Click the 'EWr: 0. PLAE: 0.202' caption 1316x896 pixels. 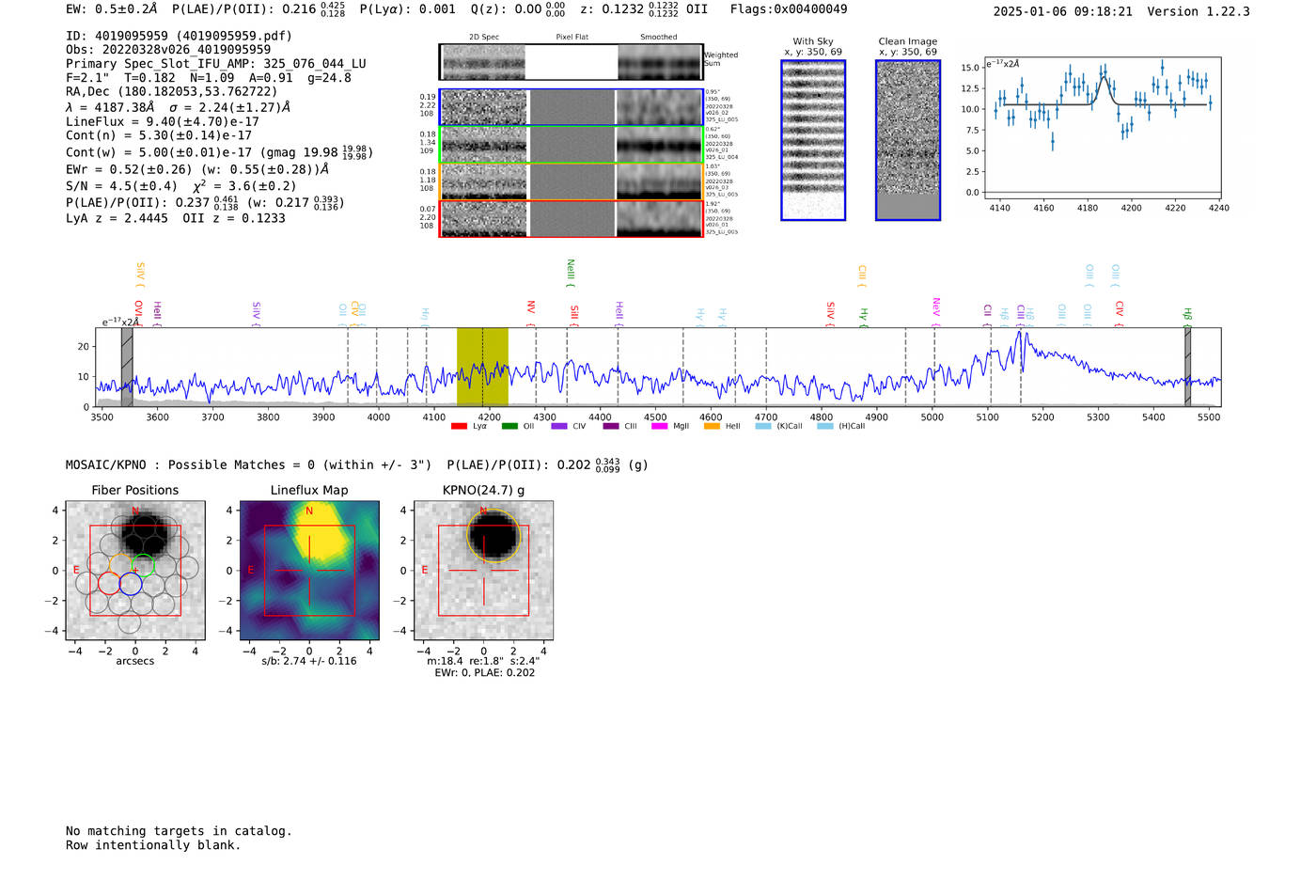[x=484, y=673]
